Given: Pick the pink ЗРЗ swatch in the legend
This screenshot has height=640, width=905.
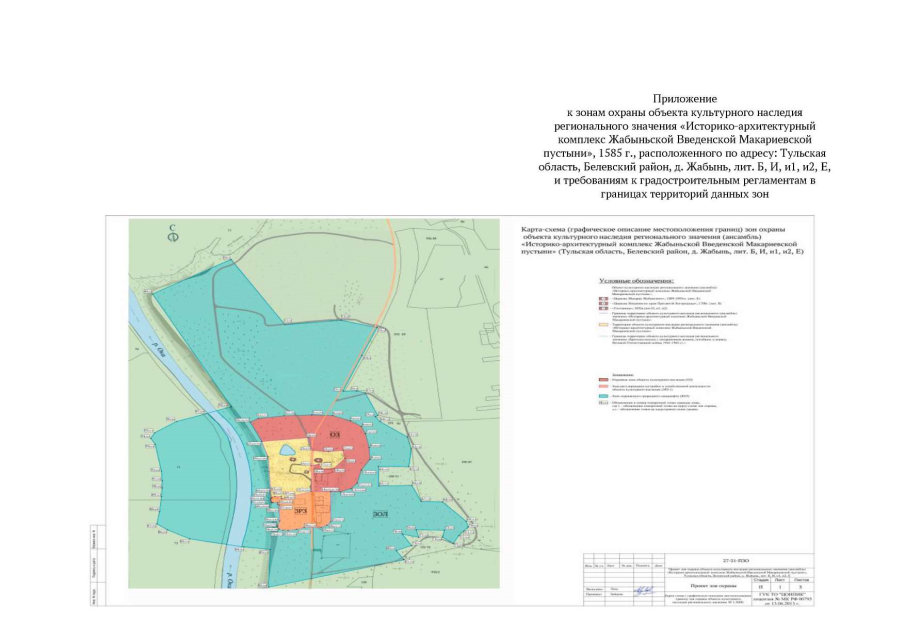Looking at the screenshot, I should (x=602, y=387).
